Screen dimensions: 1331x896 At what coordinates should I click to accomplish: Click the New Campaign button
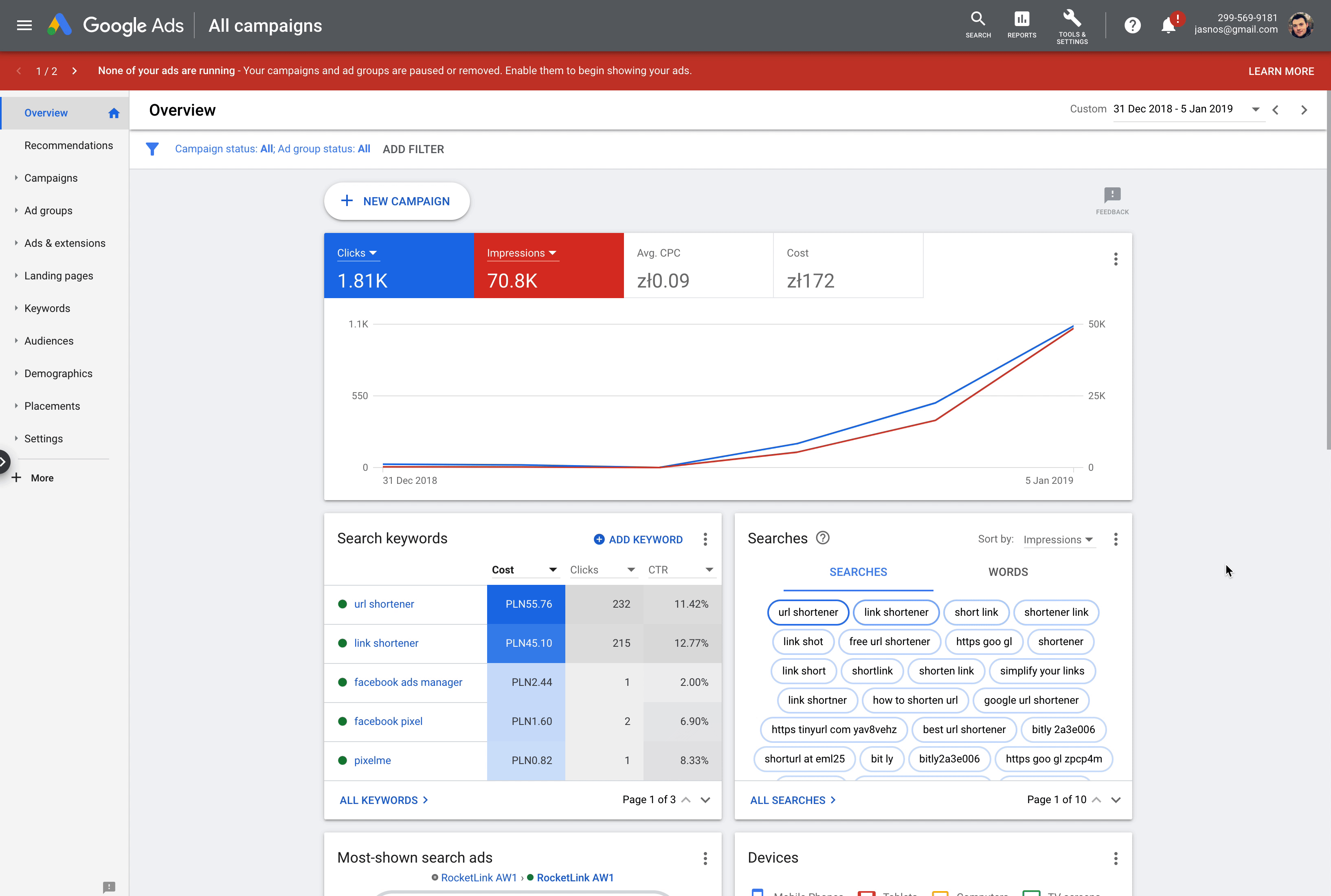397,201
